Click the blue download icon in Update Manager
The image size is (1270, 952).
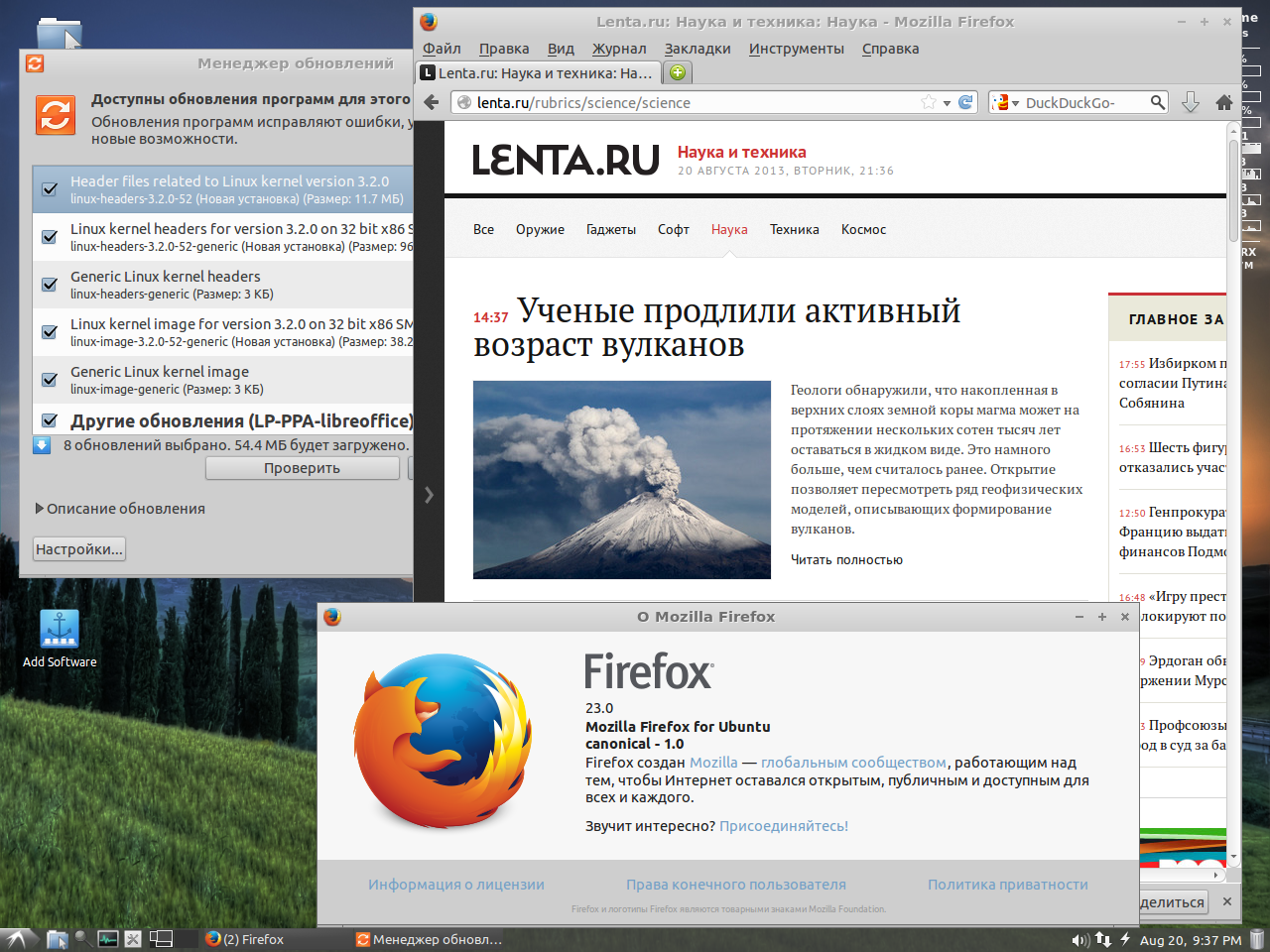[42, 445]
